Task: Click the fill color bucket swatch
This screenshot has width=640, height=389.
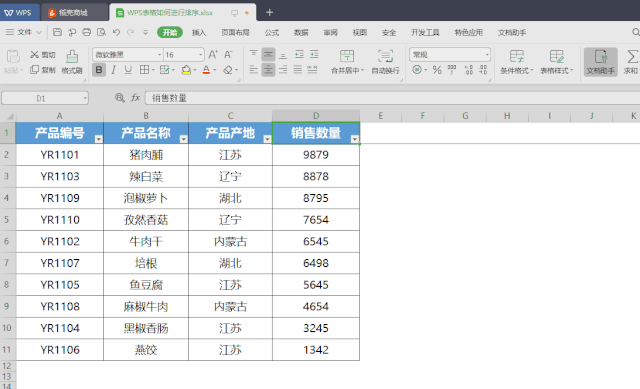Action: (186, 70)
